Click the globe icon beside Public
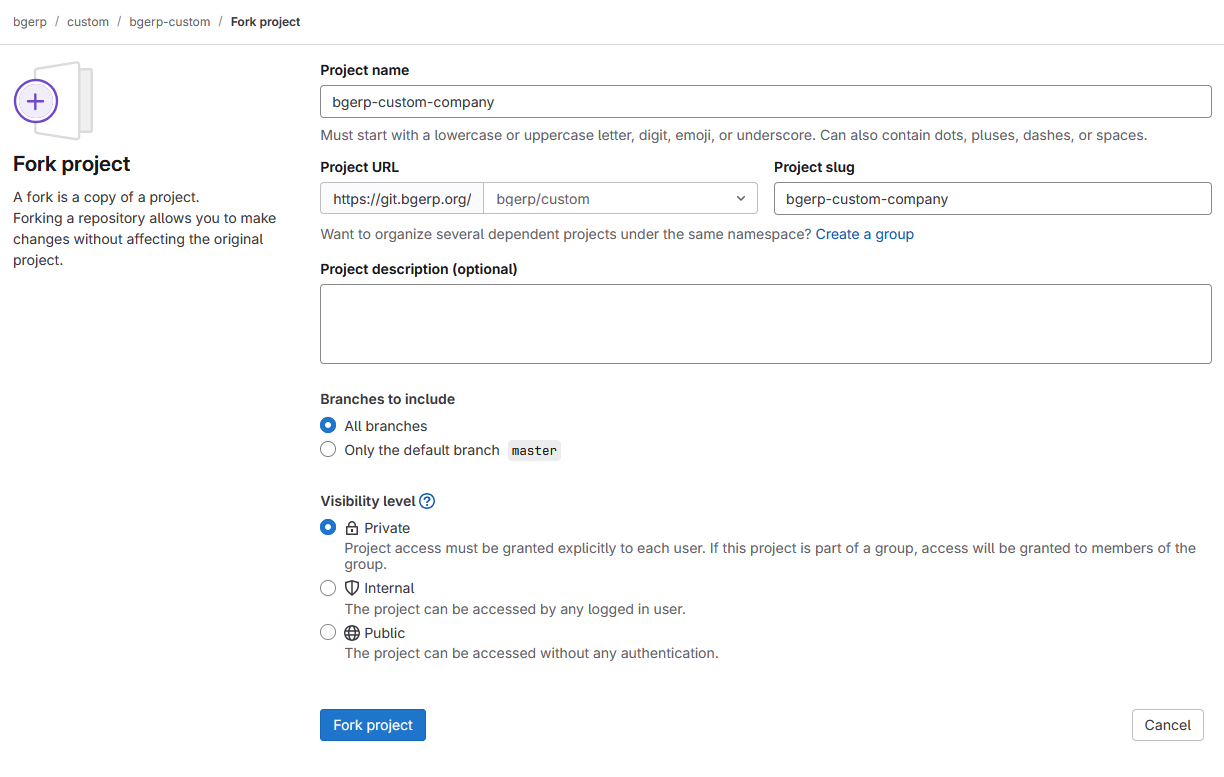 (x=350, y=632)
